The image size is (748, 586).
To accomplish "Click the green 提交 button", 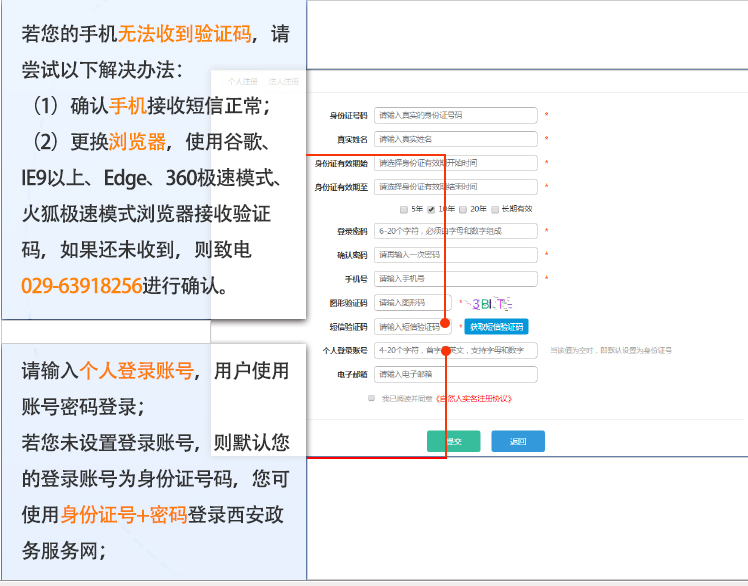I will pyautogui.click(x=453, y=441).
